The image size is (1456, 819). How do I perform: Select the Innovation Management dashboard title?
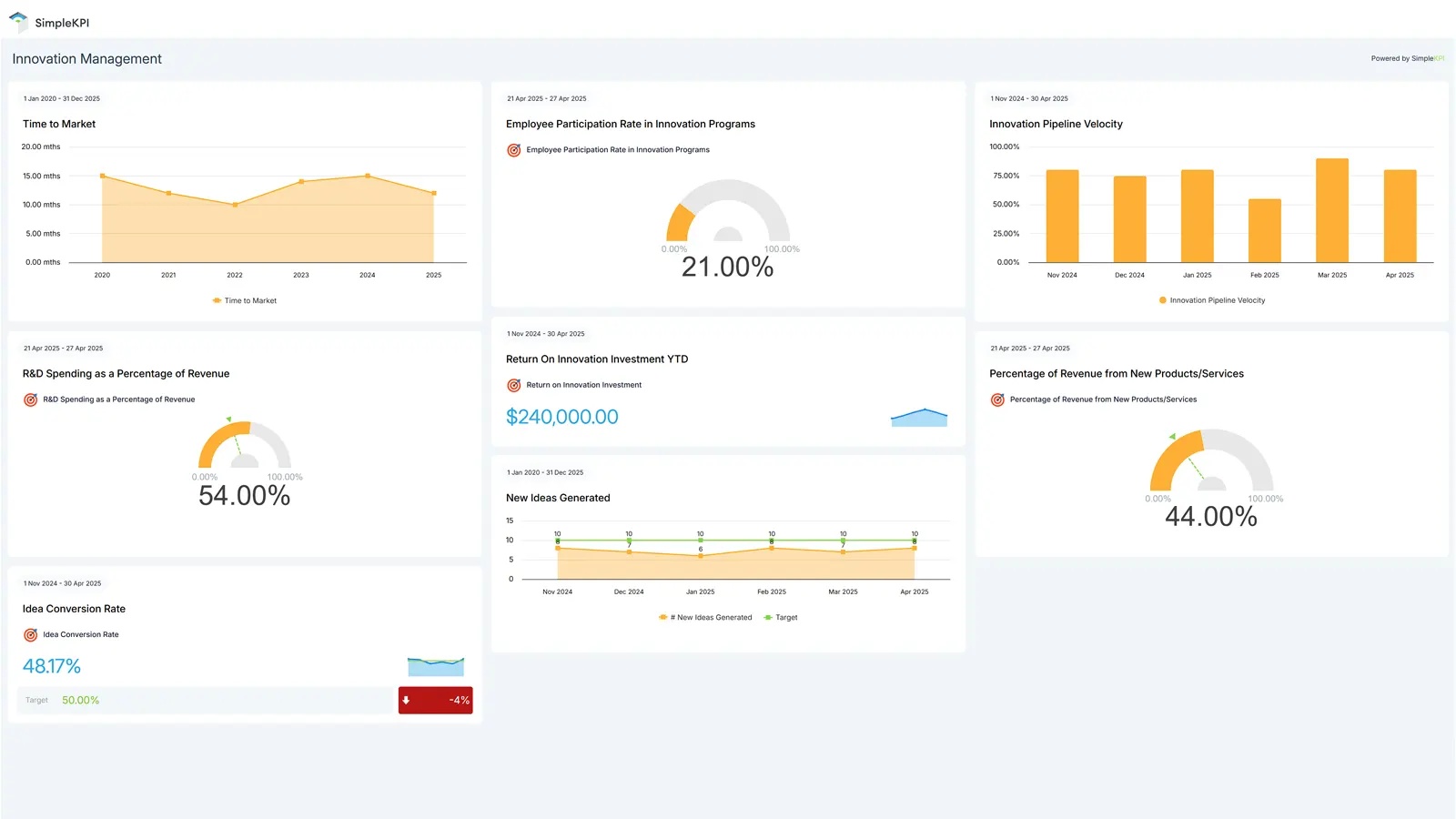(x=86, y=58)
